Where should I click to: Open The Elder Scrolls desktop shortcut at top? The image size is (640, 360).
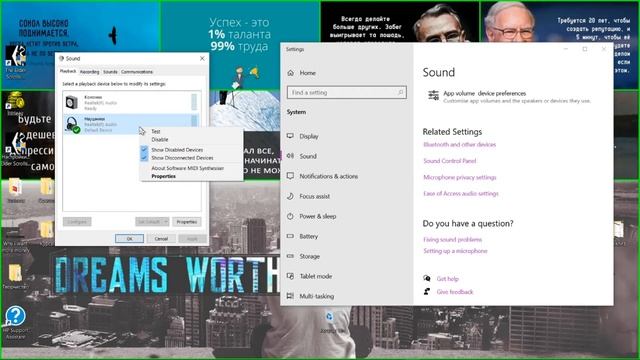click(x=16, y=62)
